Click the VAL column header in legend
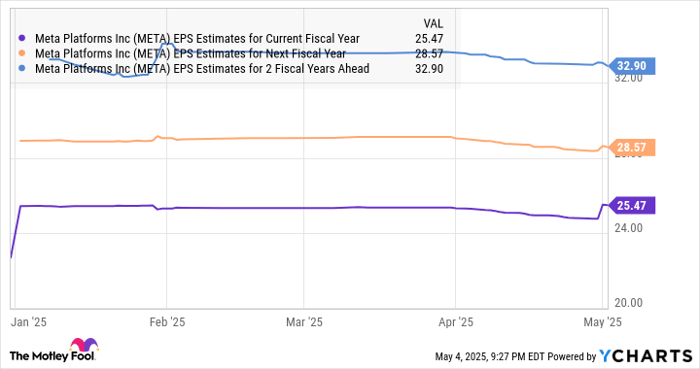 (x=433, y=24)
